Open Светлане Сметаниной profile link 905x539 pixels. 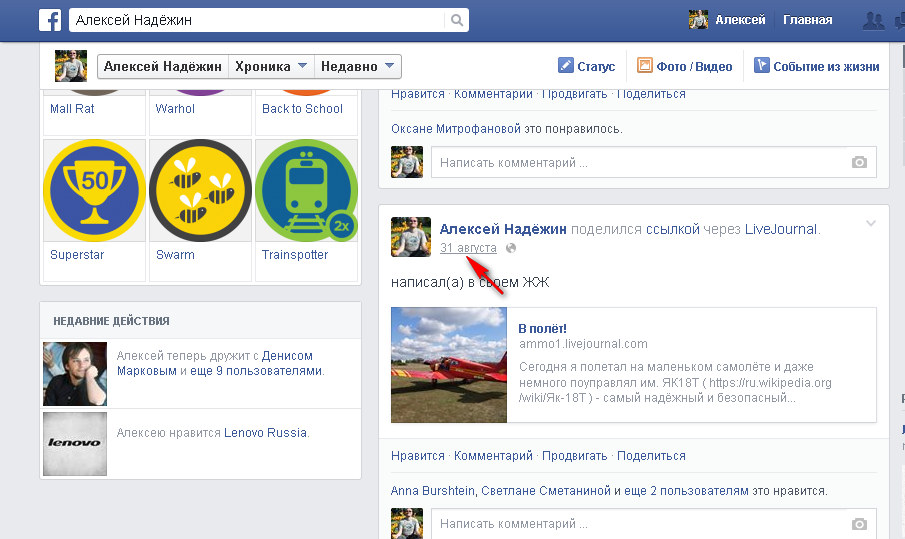pos(546,491)
